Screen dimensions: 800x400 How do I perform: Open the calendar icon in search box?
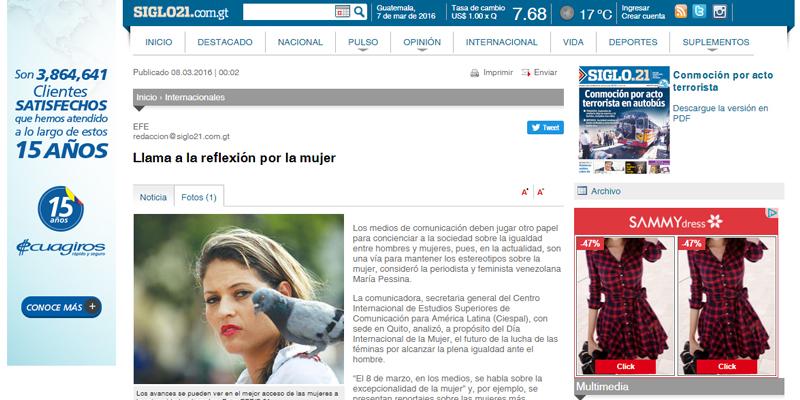(342, 12)
